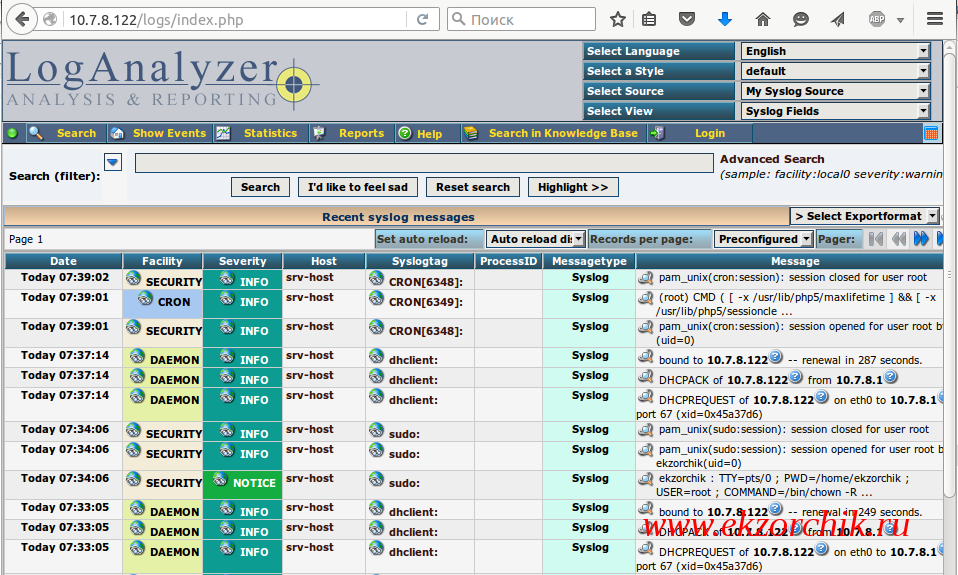The image size is (958, 575).
Task: Open the downloads arrow icon
Action: [x=725, y=20]
